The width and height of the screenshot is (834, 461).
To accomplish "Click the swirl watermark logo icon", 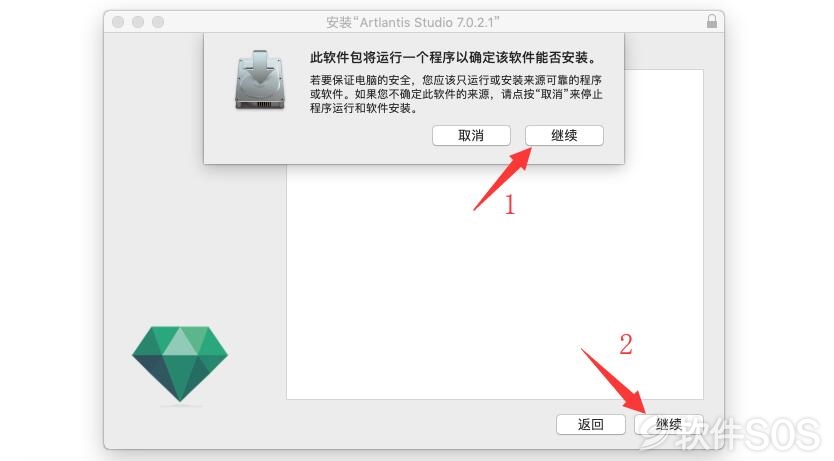I will point(656,432).
